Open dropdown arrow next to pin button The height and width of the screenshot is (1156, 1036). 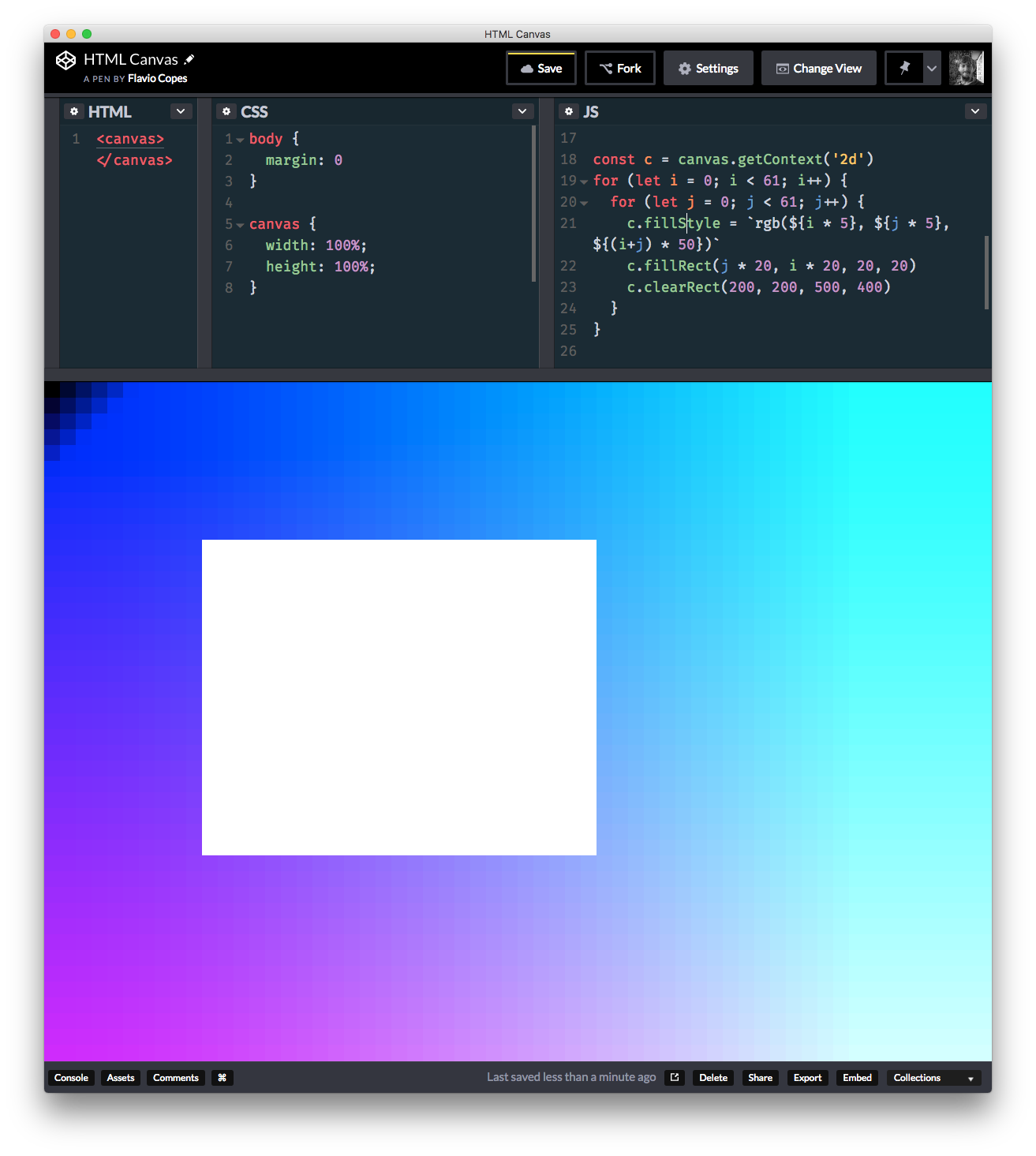coord(932,68)
